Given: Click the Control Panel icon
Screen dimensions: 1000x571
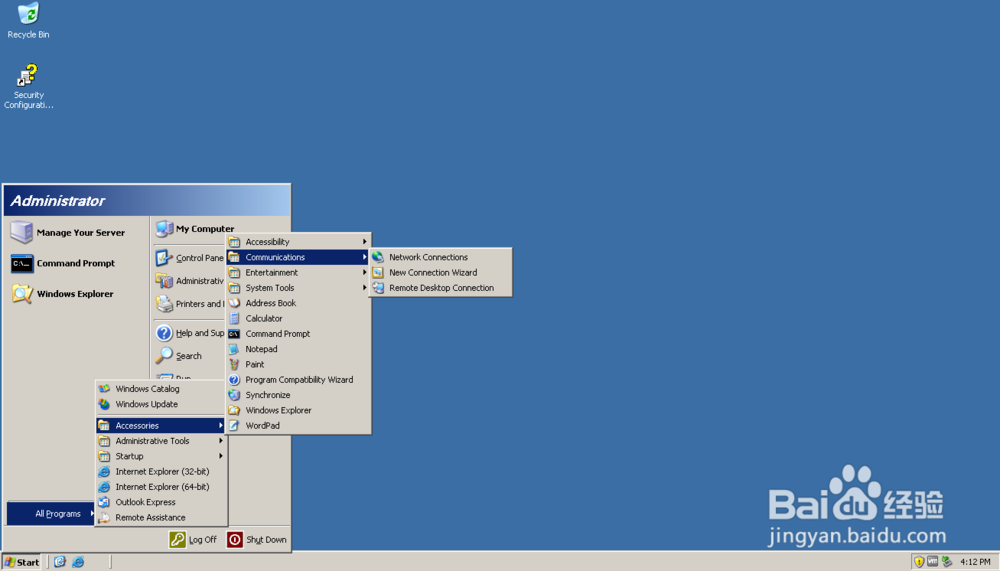Looking at the screenshot, I should (164, 258).
